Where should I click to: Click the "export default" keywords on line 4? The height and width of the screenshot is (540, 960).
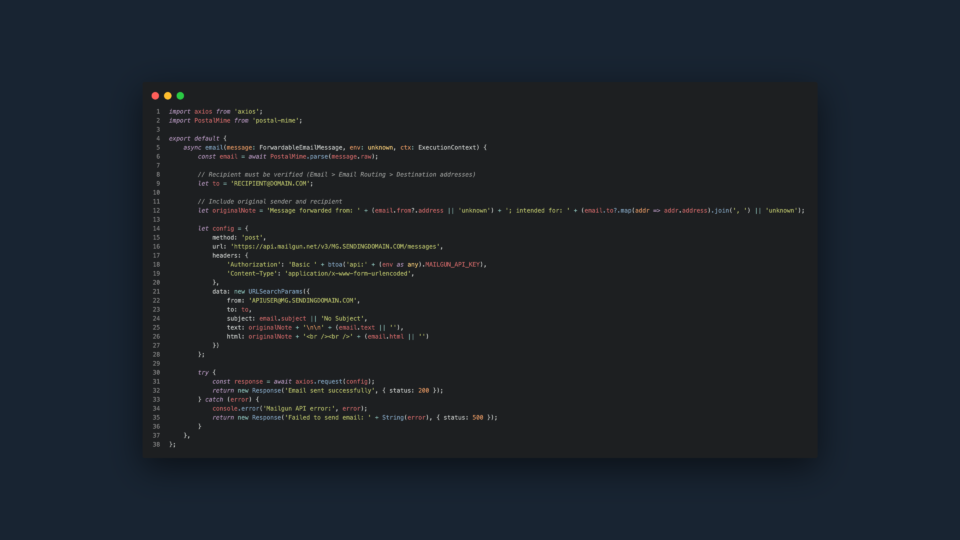coord(194,138)
